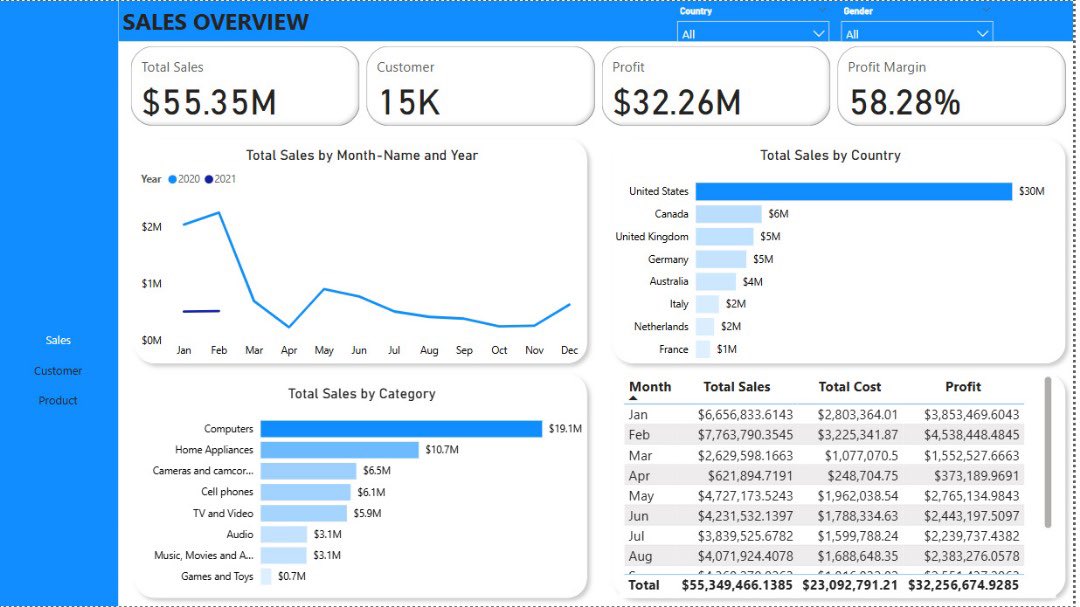The image size is (1080, 607).
Task: Click the Month sort ascending arrow
Action: coord(633,398)
